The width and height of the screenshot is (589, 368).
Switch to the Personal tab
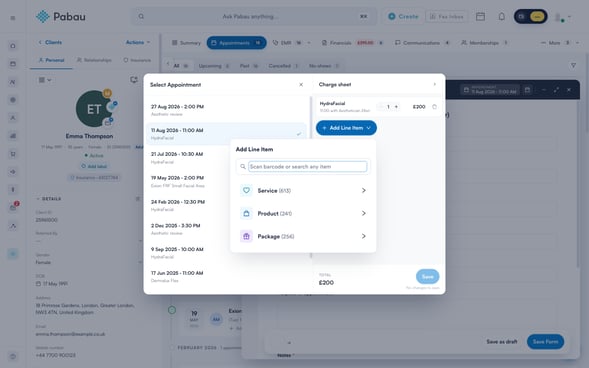click(x=51, y=60)
